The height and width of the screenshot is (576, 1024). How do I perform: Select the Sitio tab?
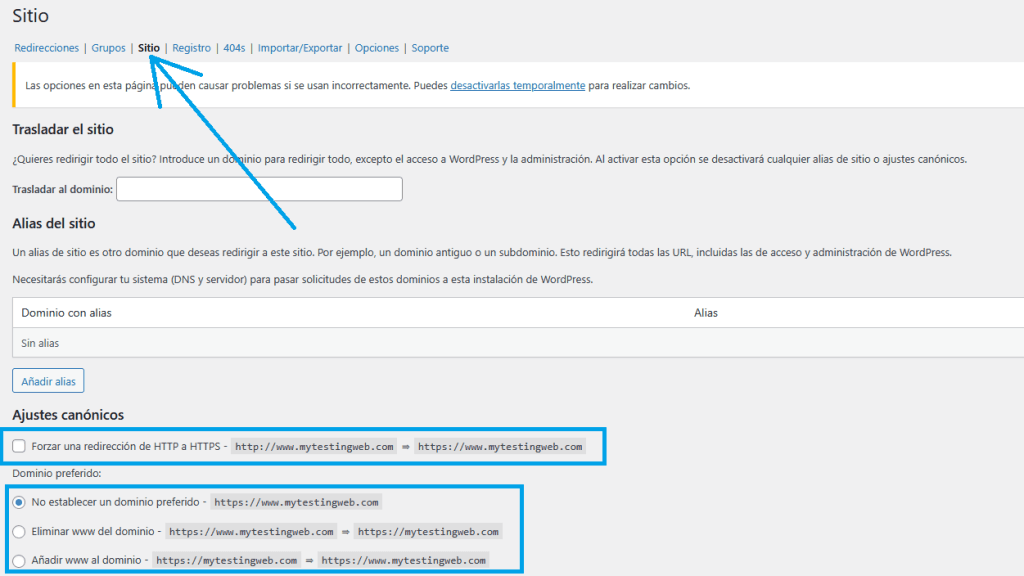[149, 48]
